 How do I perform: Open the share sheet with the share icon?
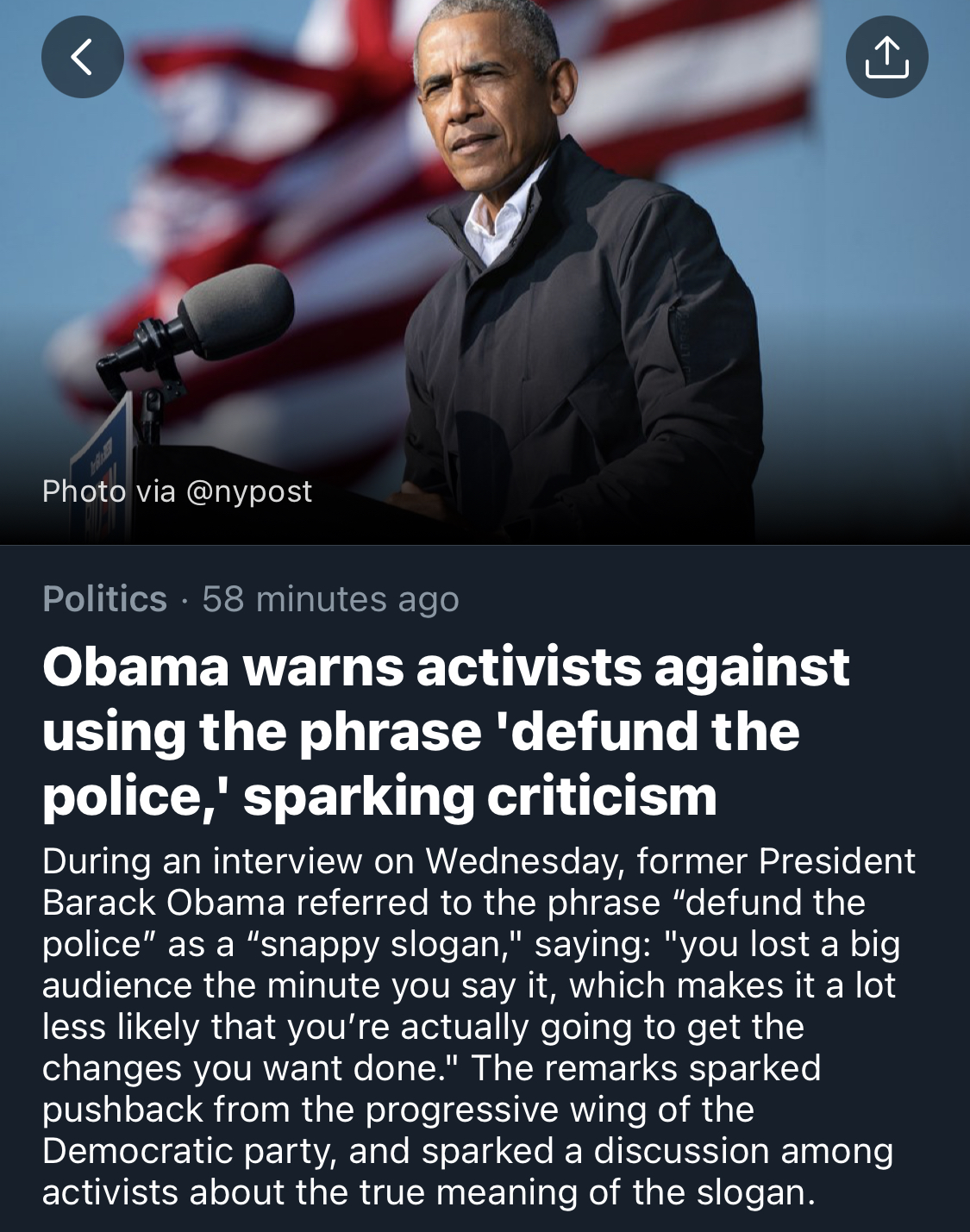pyautogui.click(x=886, y=57)
